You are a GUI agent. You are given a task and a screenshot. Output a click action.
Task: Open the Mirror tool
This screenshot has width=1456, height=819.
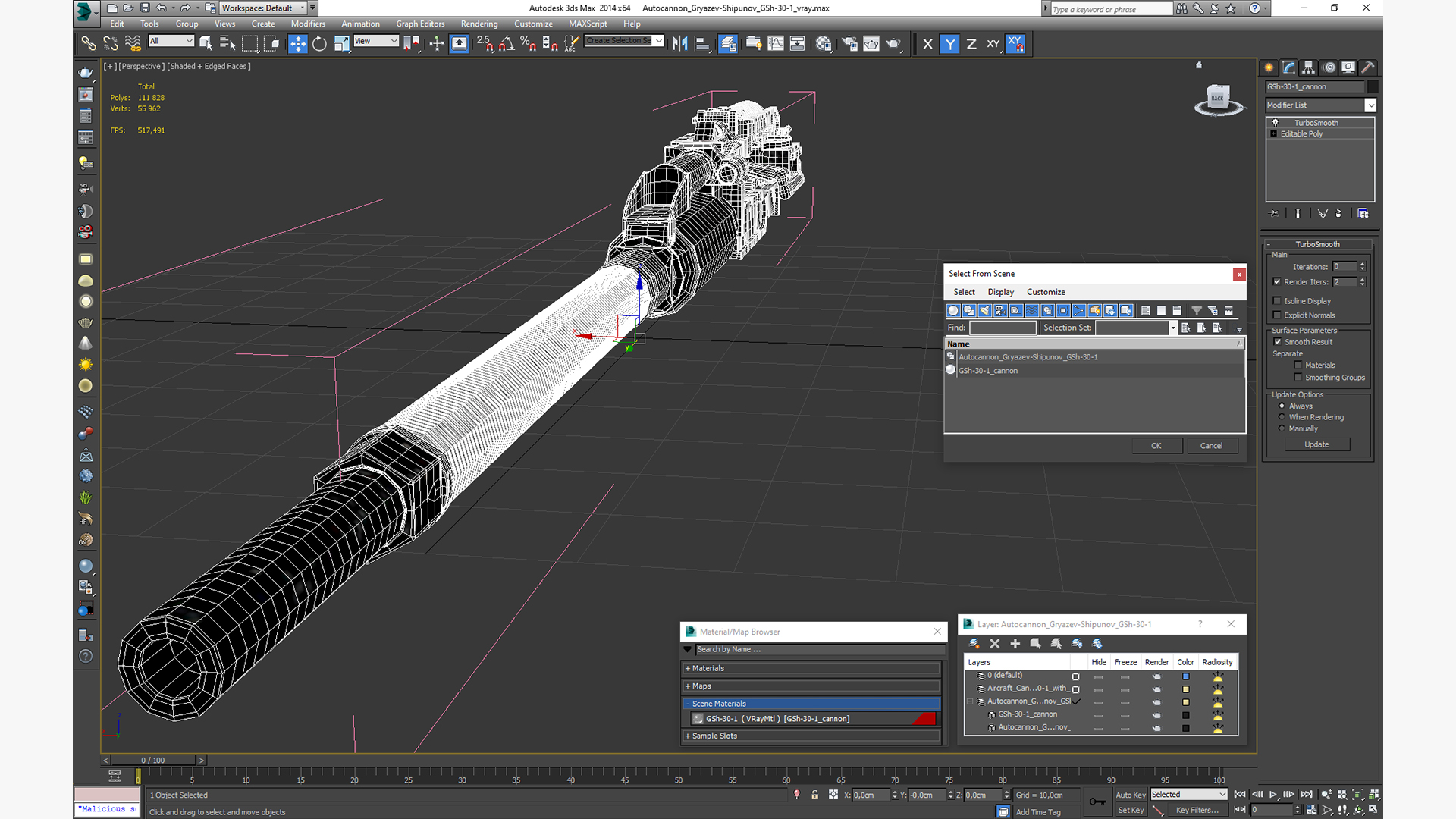pyautogui.click(x=679, y=44)
